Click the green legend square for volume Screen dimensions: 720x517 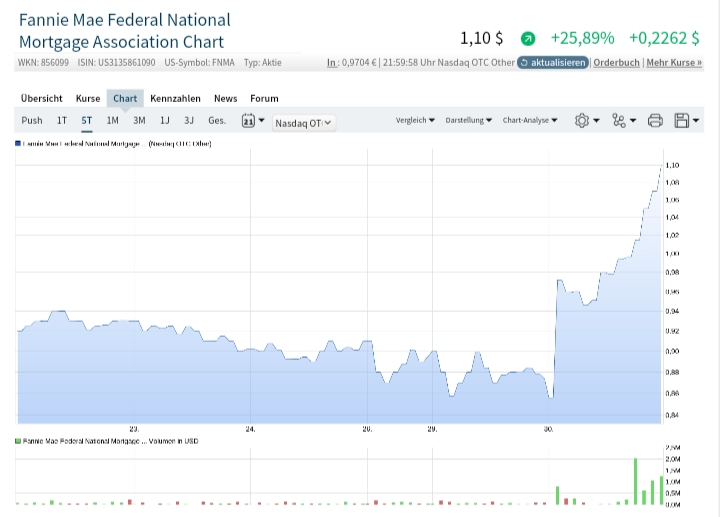point(18,441)
